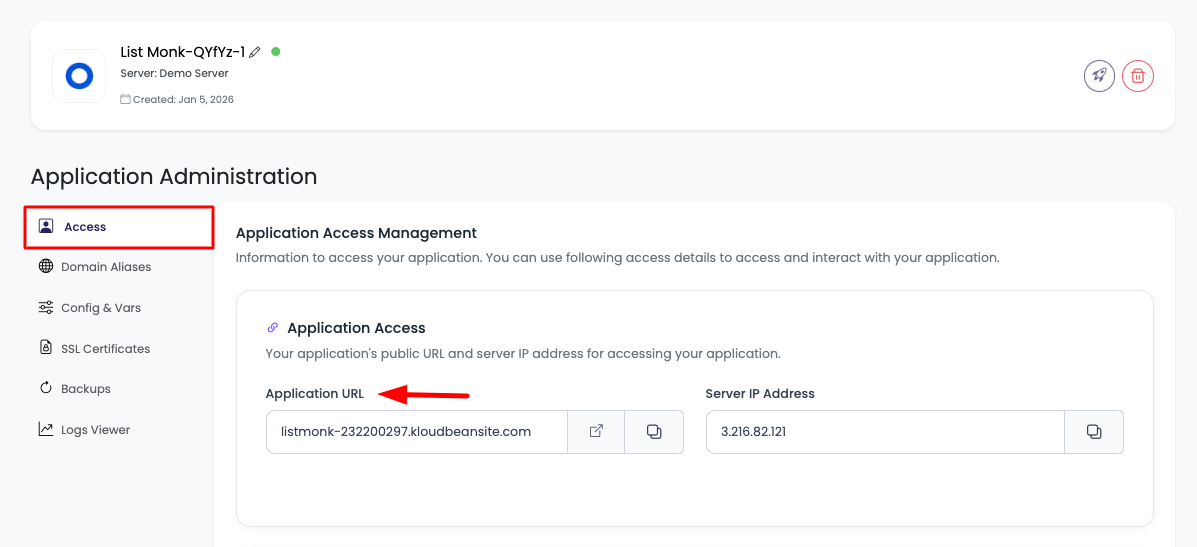Viewport: 1197px width, 547px height.
Task: Click the Application Access Management heading
Action: click(356, 232)
